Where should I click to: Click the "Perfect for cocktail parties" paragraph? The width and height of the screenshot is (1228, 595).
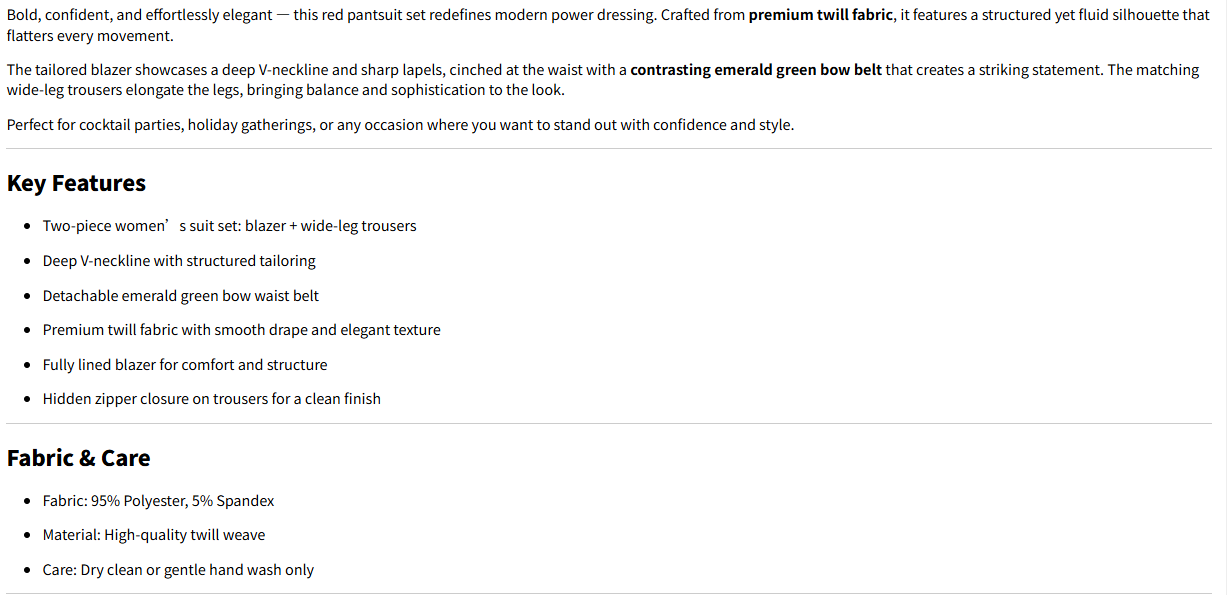pyautogui.click(x=400, y=125)
